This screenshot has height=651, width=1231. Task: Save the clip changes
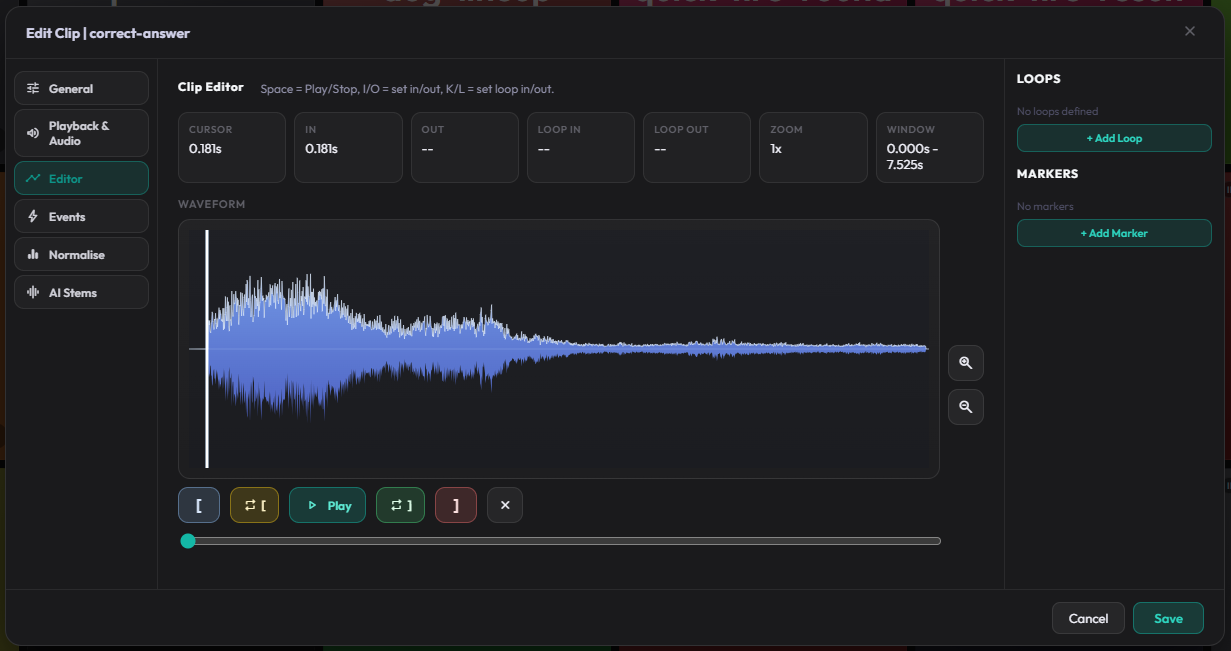click(1168, 618)
